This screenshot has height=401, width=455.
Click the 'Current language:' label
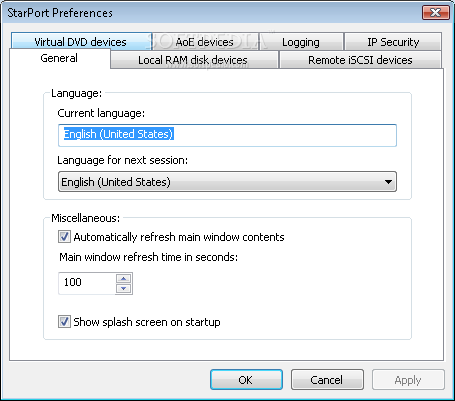101,113
